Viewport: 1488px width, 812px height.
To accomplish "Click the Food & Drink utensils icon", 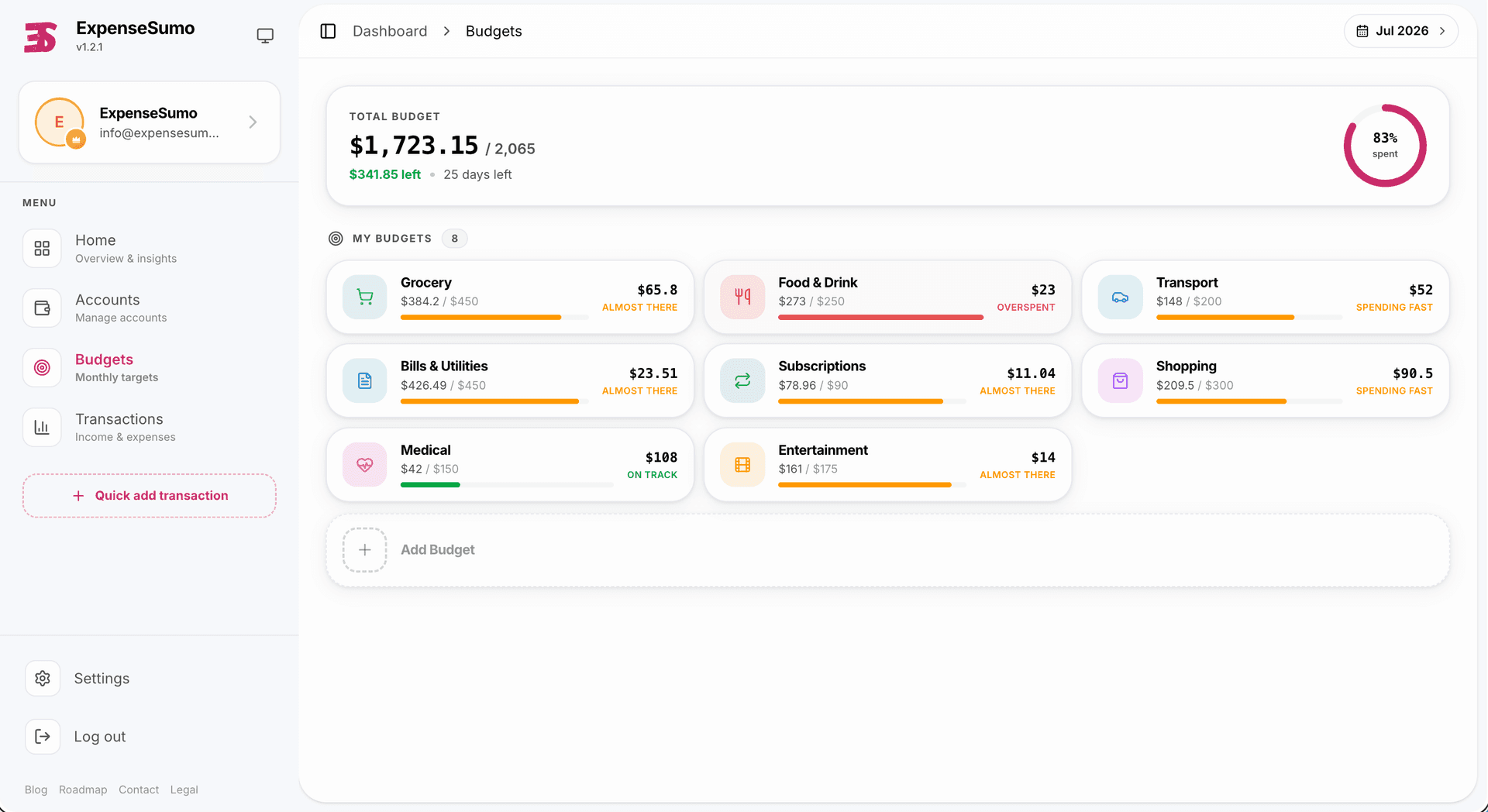I will (x=742, y=297).
